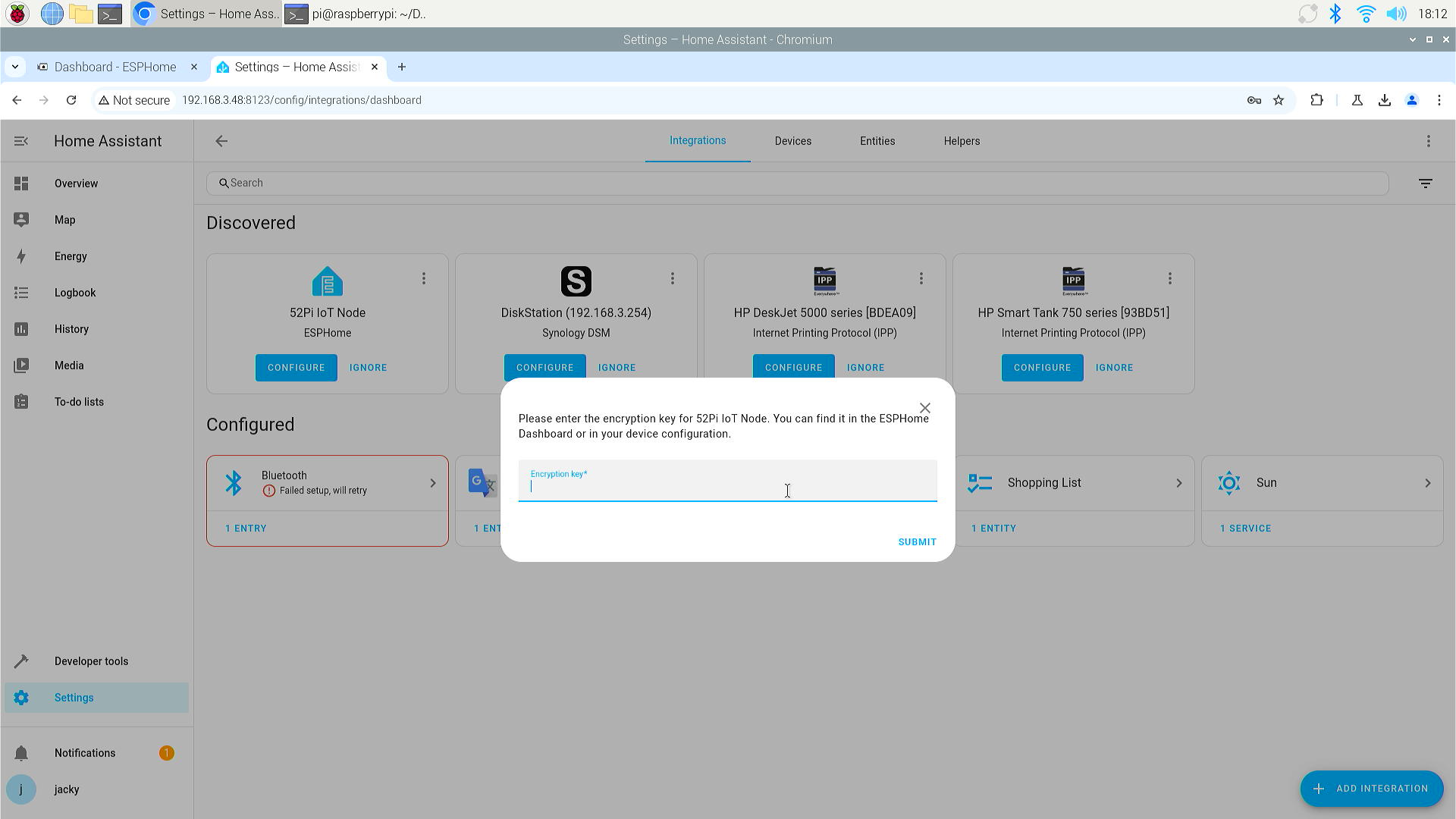Open Map in sidebar
Screen dimensions: 1456x819
[x=96, y=220]
